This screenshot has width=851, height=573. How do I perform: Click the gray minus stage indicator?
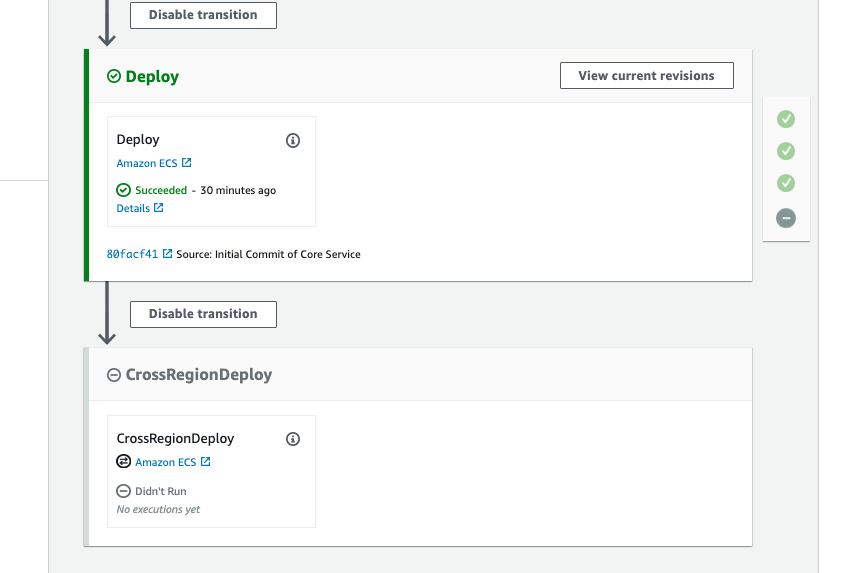click(x=785, y=218)
